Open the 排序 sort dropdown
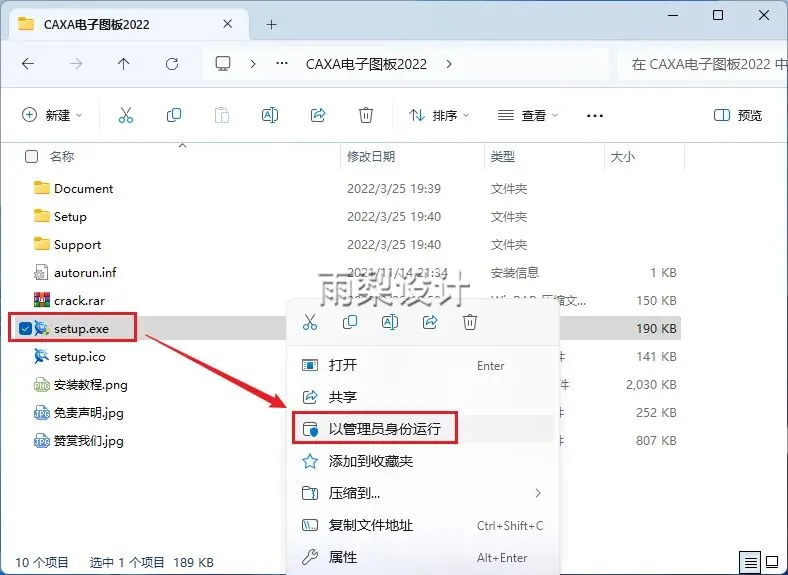Image resolution: width=788 pixels, height=575 pixels. click(439, 115)
